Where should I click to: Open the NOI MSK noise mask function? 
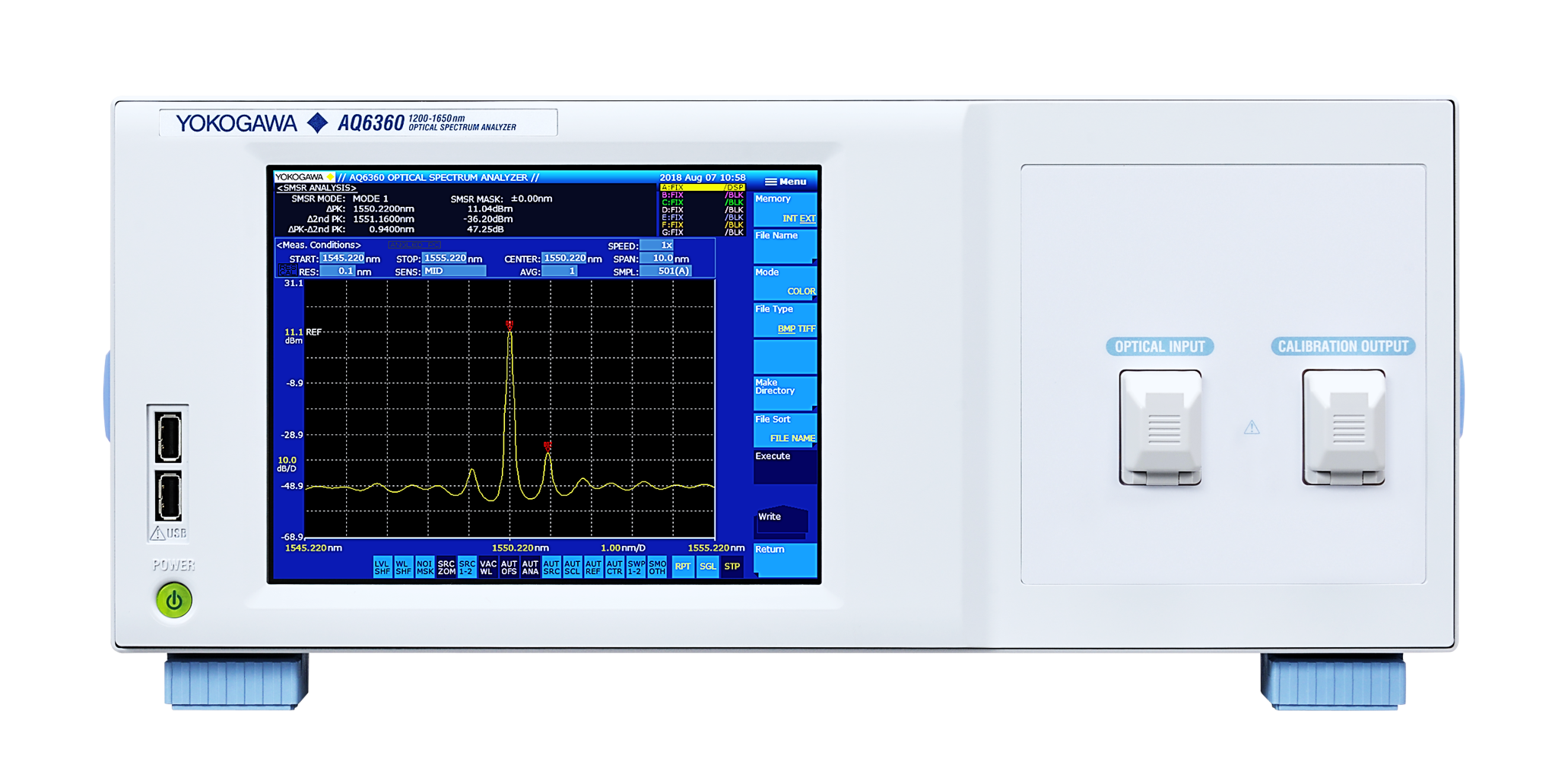pos(425,566)
